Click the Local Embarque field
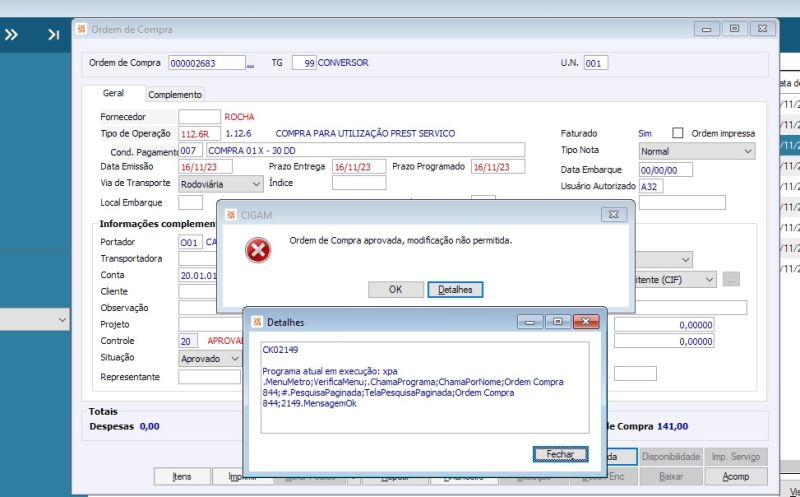The width and height of the screenshot is (800, 497). 190,202
